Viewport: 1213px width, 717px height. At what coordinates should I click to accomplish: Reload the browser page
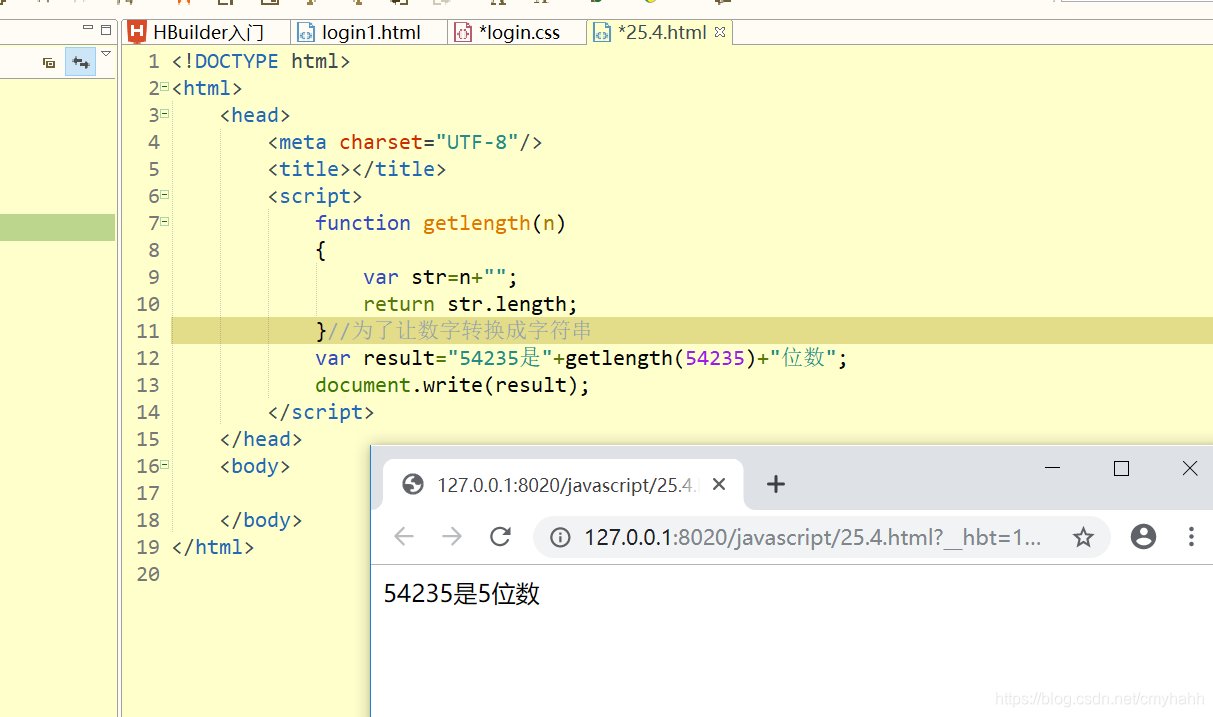[501, 537]
